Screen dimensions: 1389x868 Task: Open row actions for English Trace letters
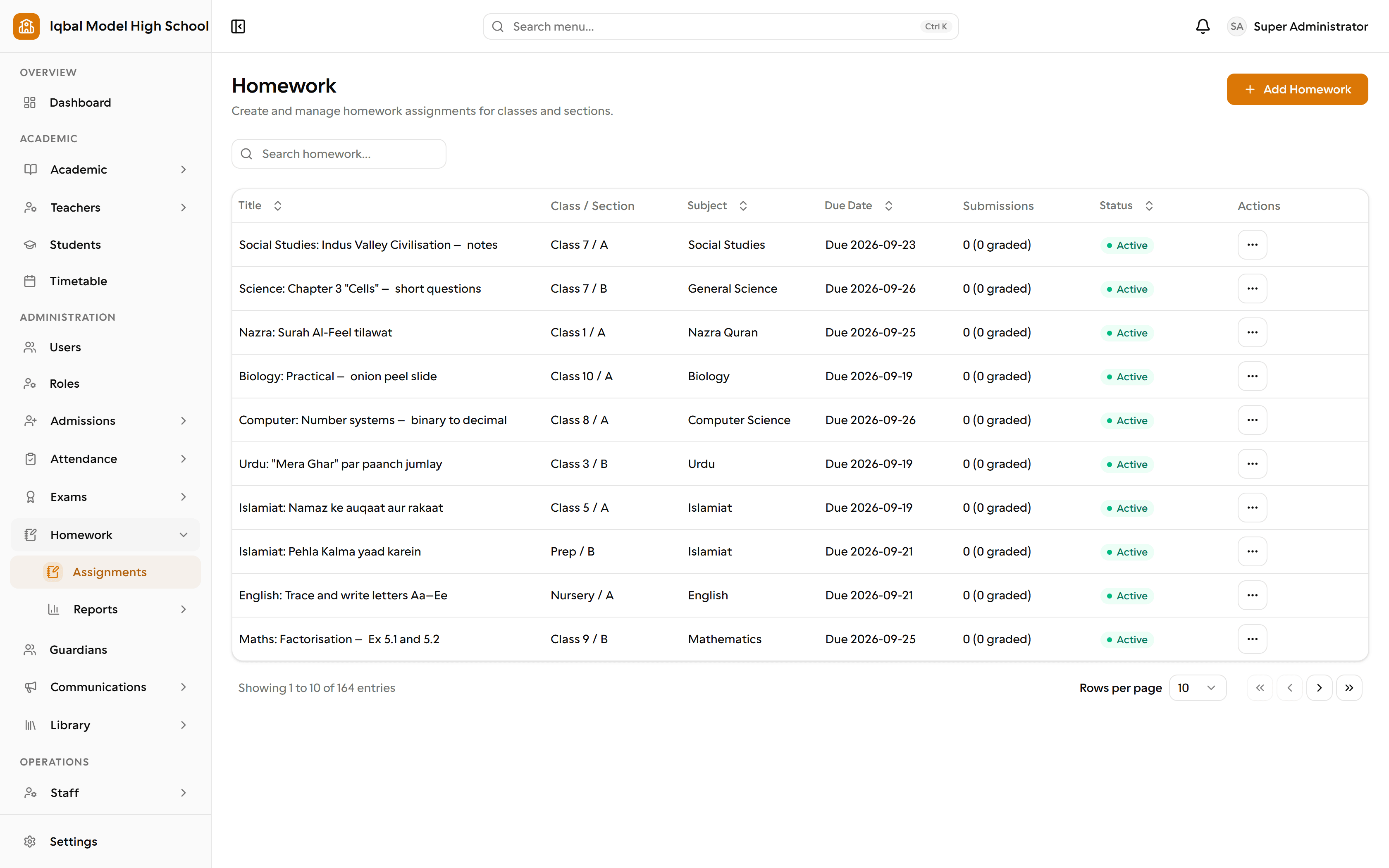click(x=1252, y=595)
